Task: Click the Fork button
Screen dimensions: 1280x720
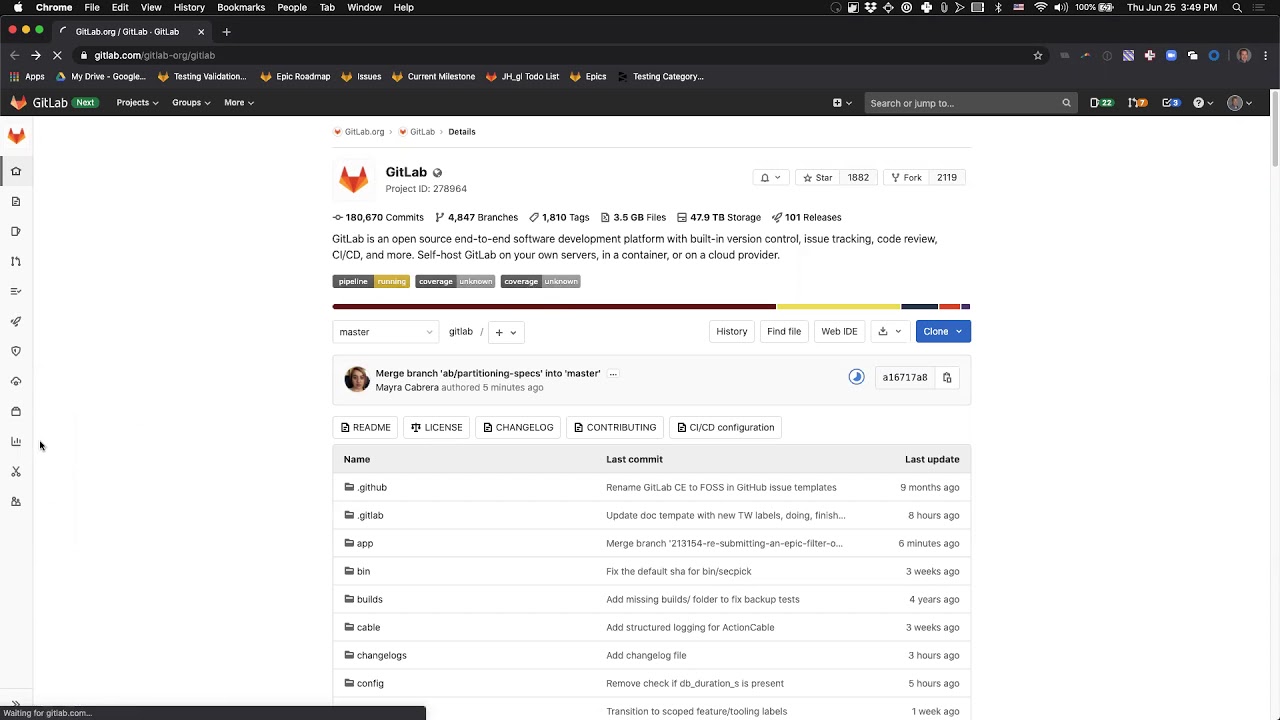Action: point(906,177)
